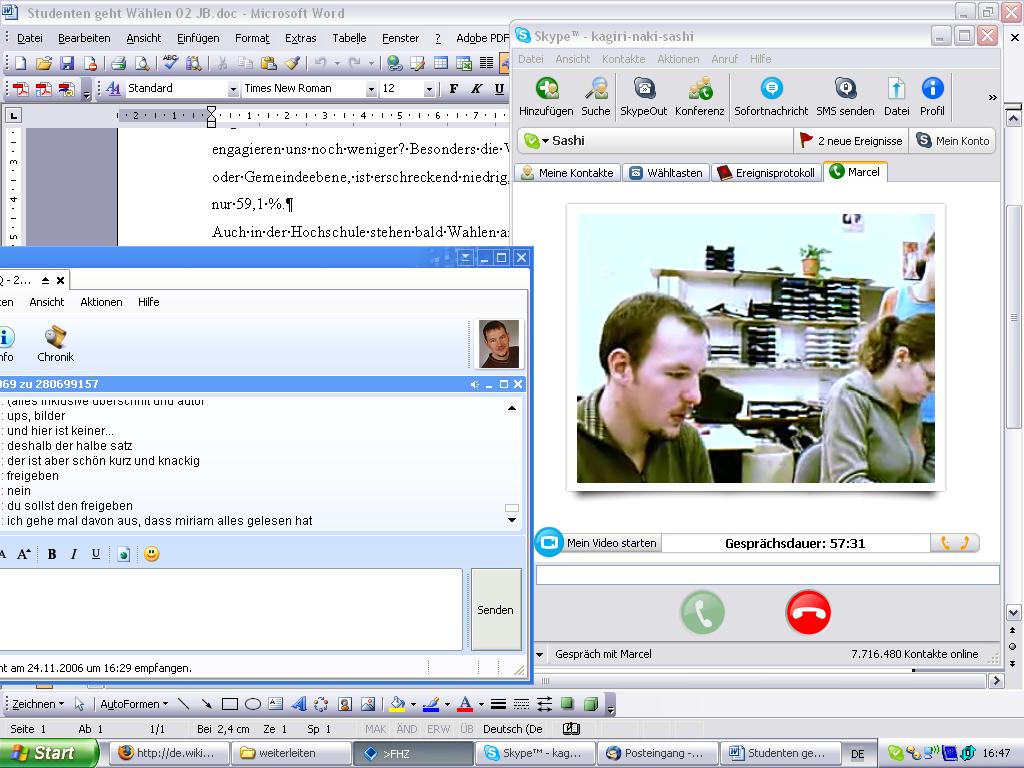Image resolution: width=1024 pixels, height=768 pixels.
Task: Open the Standard style dropdown in Word
Action: coord(233,89)
